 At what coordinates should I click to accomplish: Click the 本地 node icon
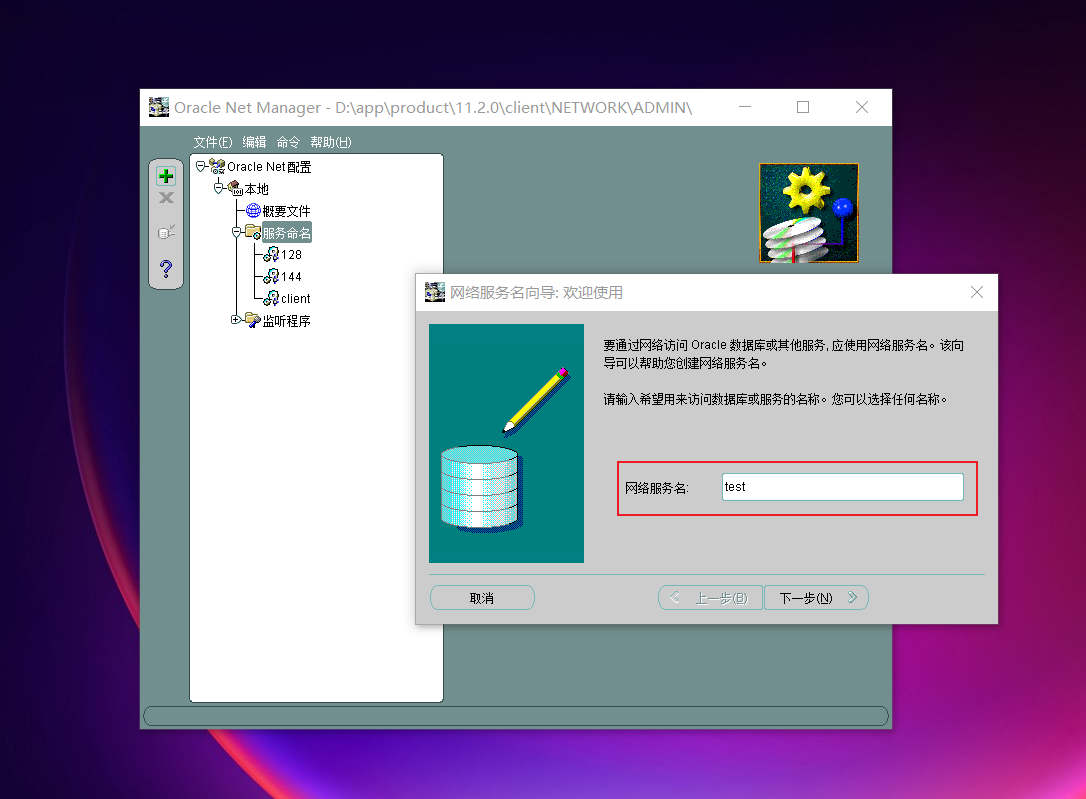(x=235, y=189)
